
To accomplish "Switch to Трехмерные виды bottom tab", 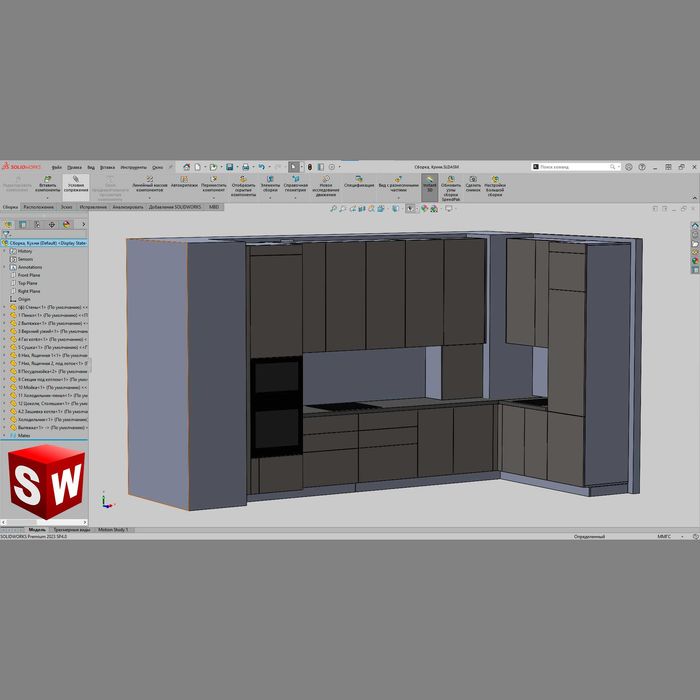I will pos(72,529).
